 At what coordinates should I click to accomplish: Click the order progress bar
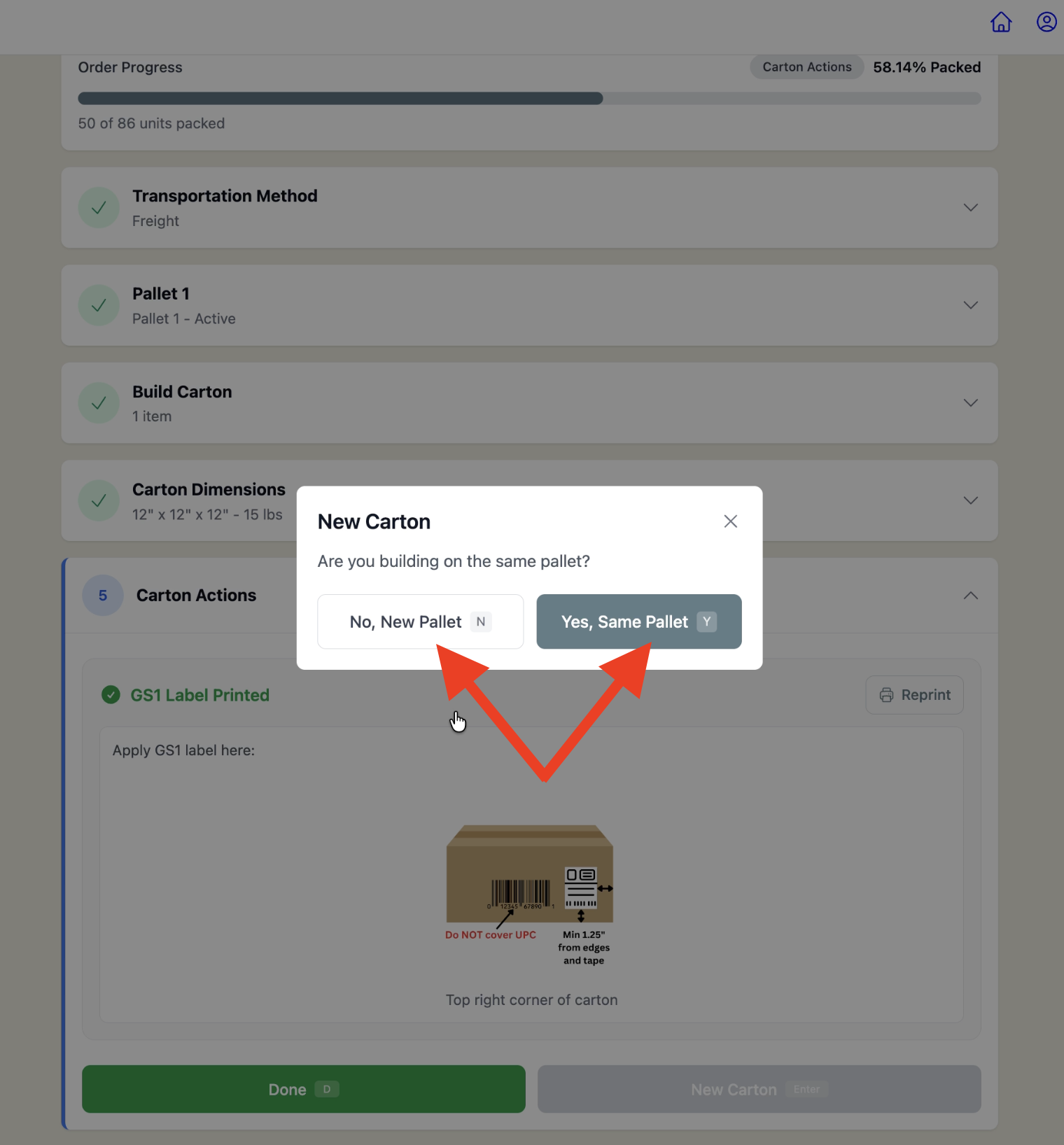529,98
